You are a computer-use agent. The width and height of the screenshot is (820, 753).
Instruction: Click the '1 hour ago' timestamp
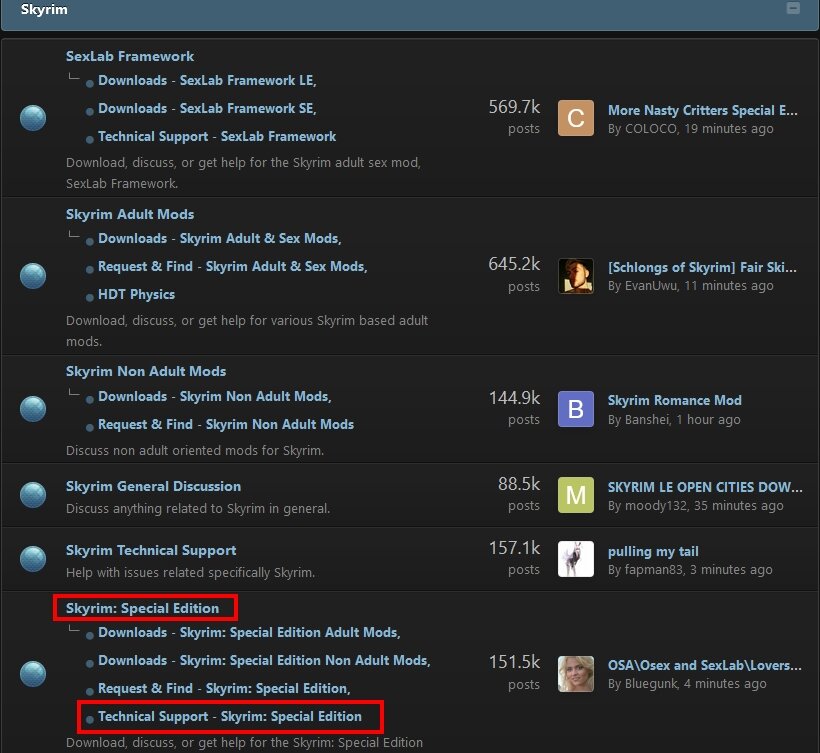click(709, 419)
